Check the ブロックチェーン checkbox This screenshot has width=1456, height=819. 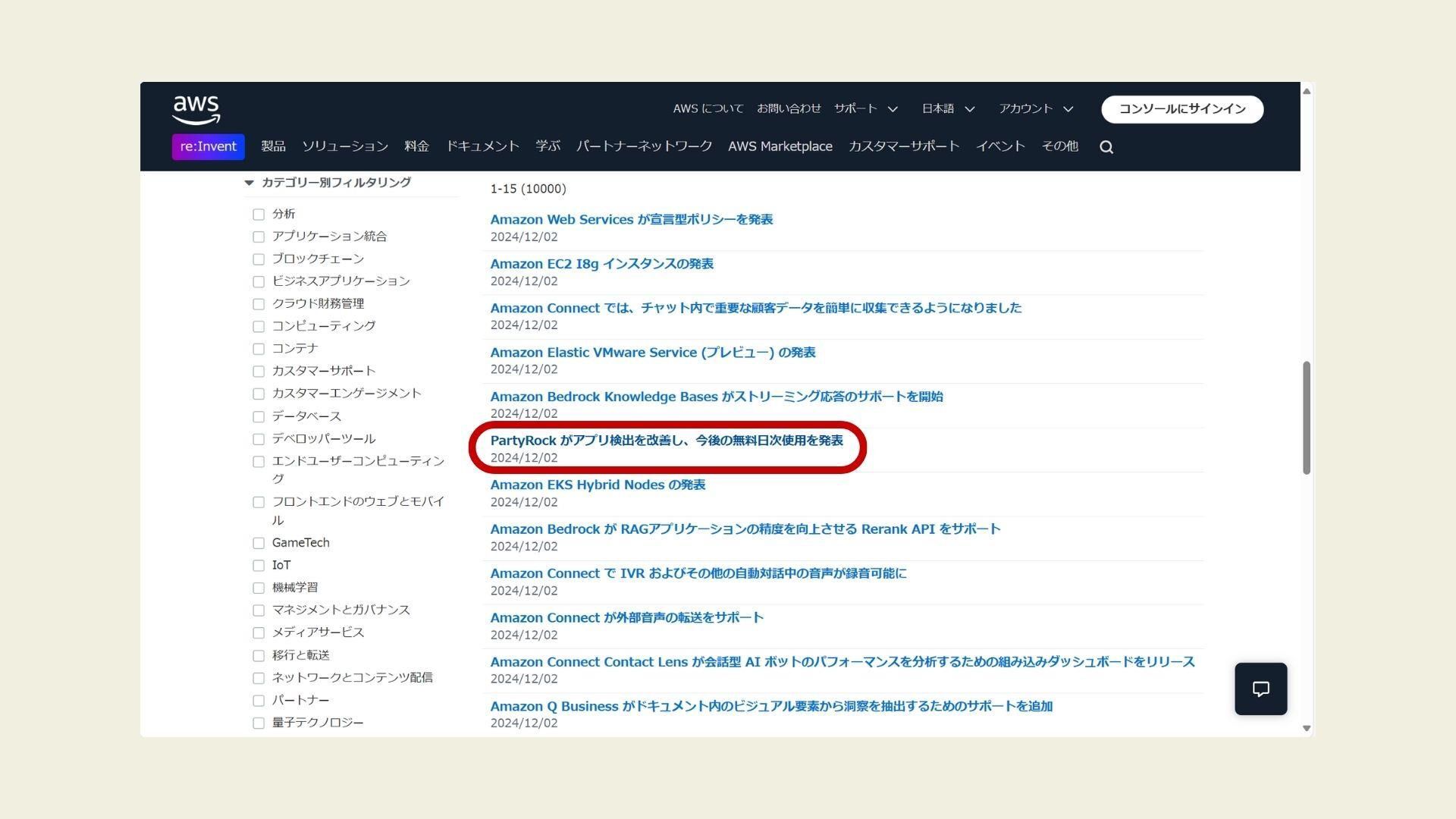point(259,259)
